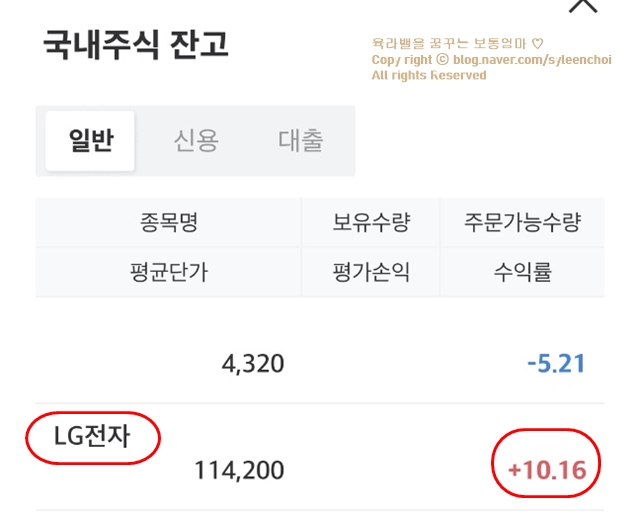Sort by the 보유수량 column header
Screen dimensions: 640x515
pos(371,223)
